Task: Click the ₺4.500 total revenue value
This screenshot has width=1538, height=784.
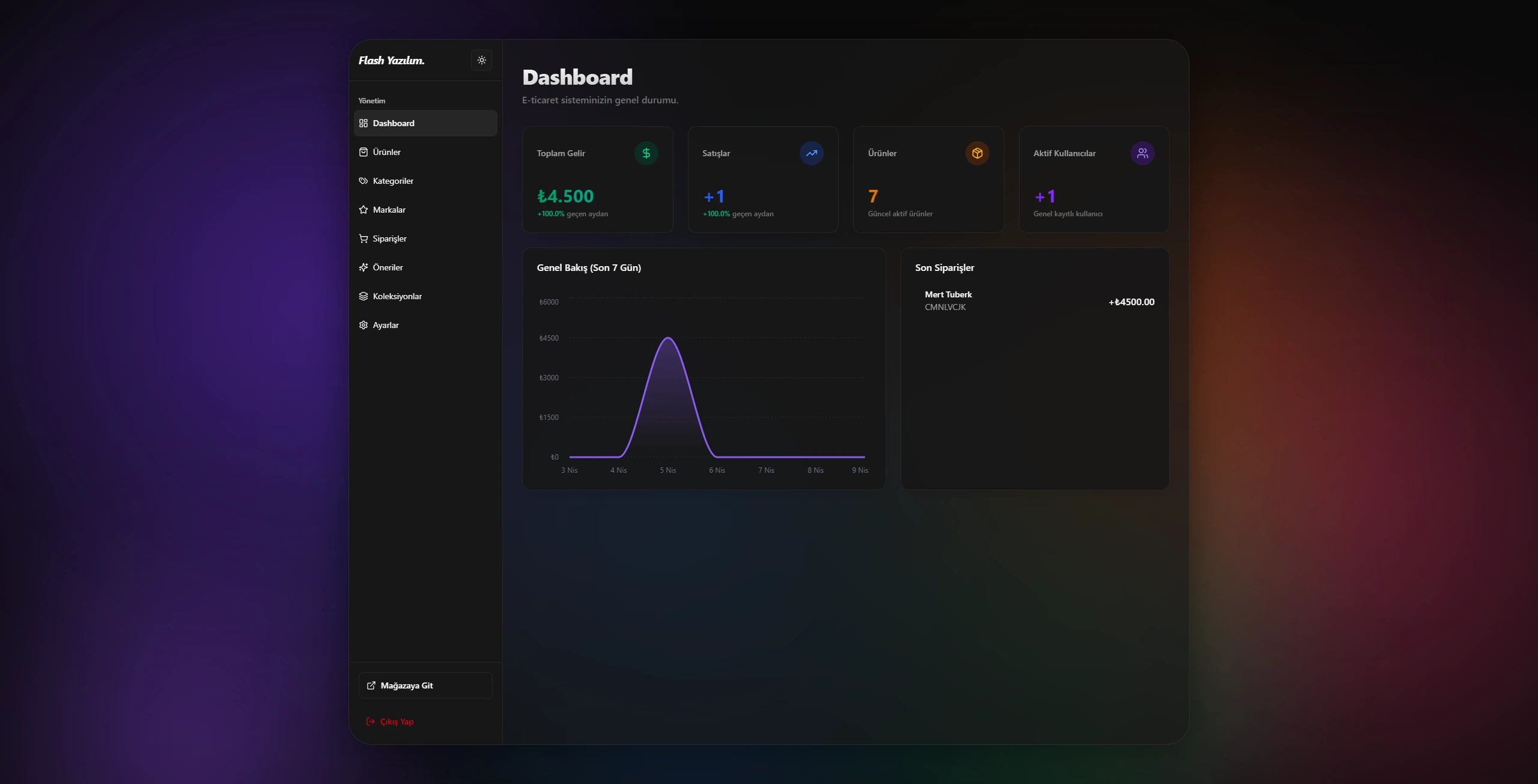Action: pyautogui.click(x=565, y=196)
